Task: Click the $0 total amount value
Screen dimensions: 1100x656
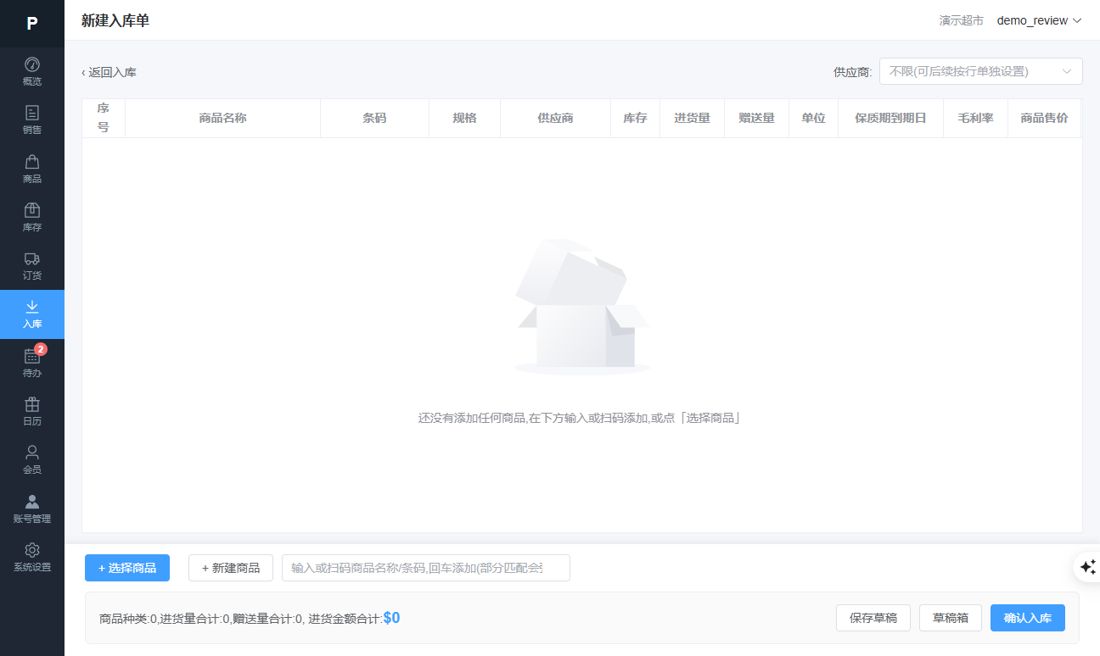Action: 391,618
